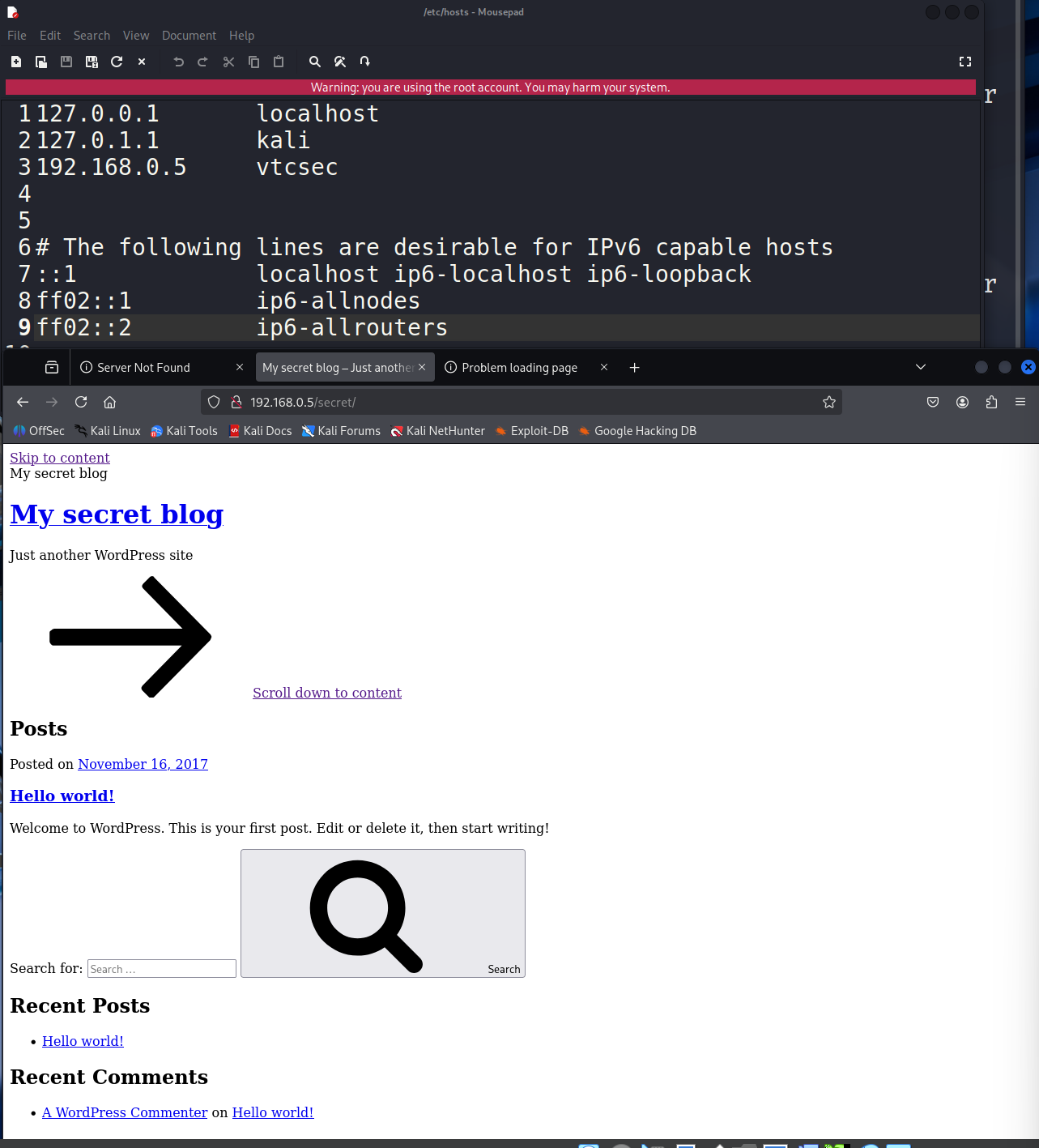Open Firefox View icon left of tabs
The width and height of the screenshot is (1039, 1148).
(52, 368)
